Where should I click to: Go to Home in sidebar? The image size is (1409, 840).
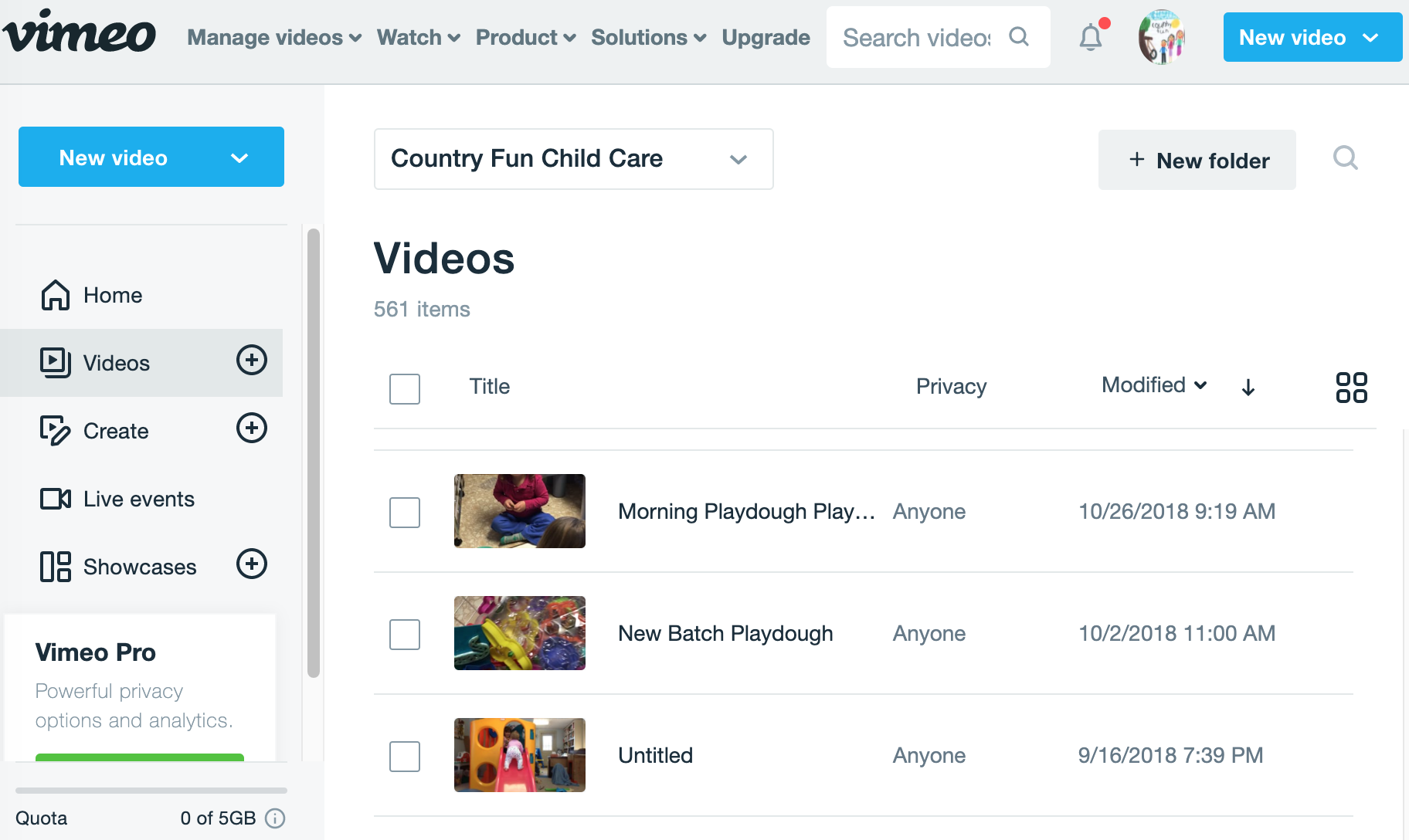(112, 296)
